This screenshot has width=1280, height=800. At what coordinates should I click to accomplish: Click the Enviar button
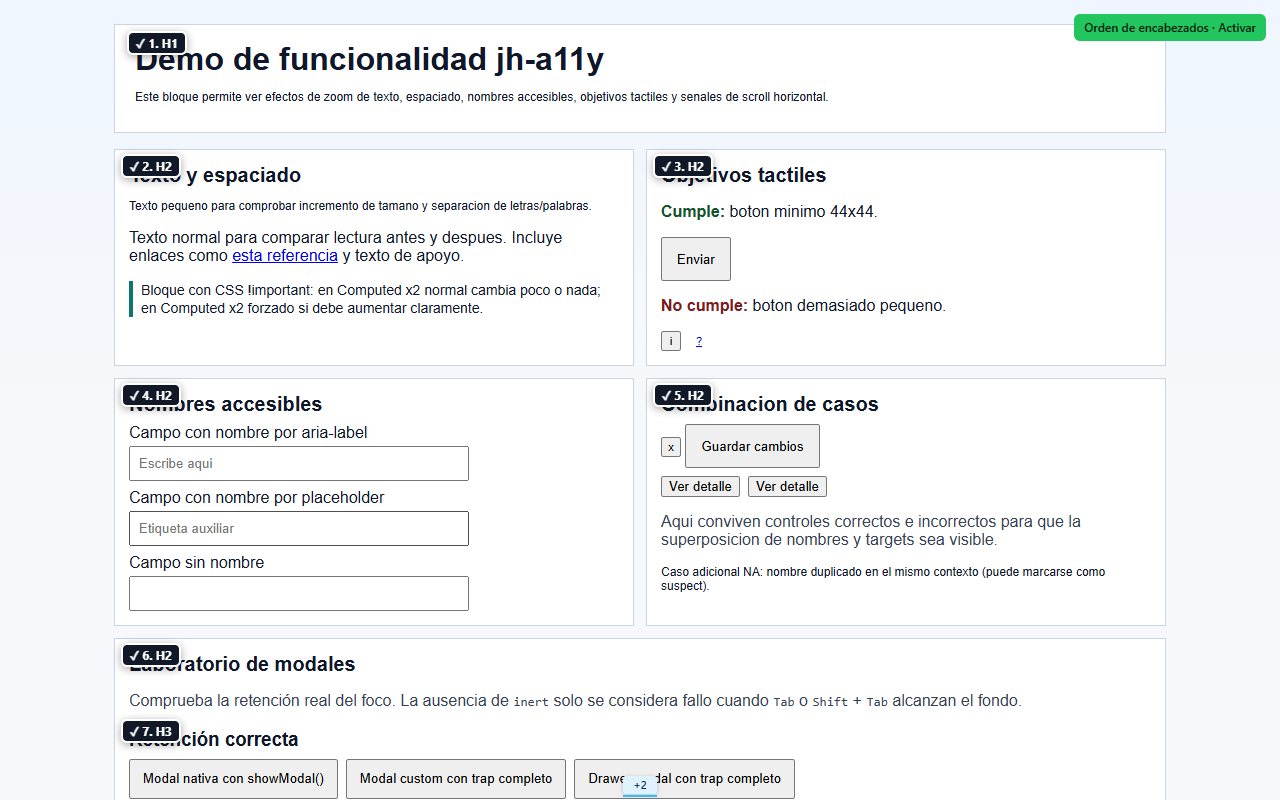(696, 259)
